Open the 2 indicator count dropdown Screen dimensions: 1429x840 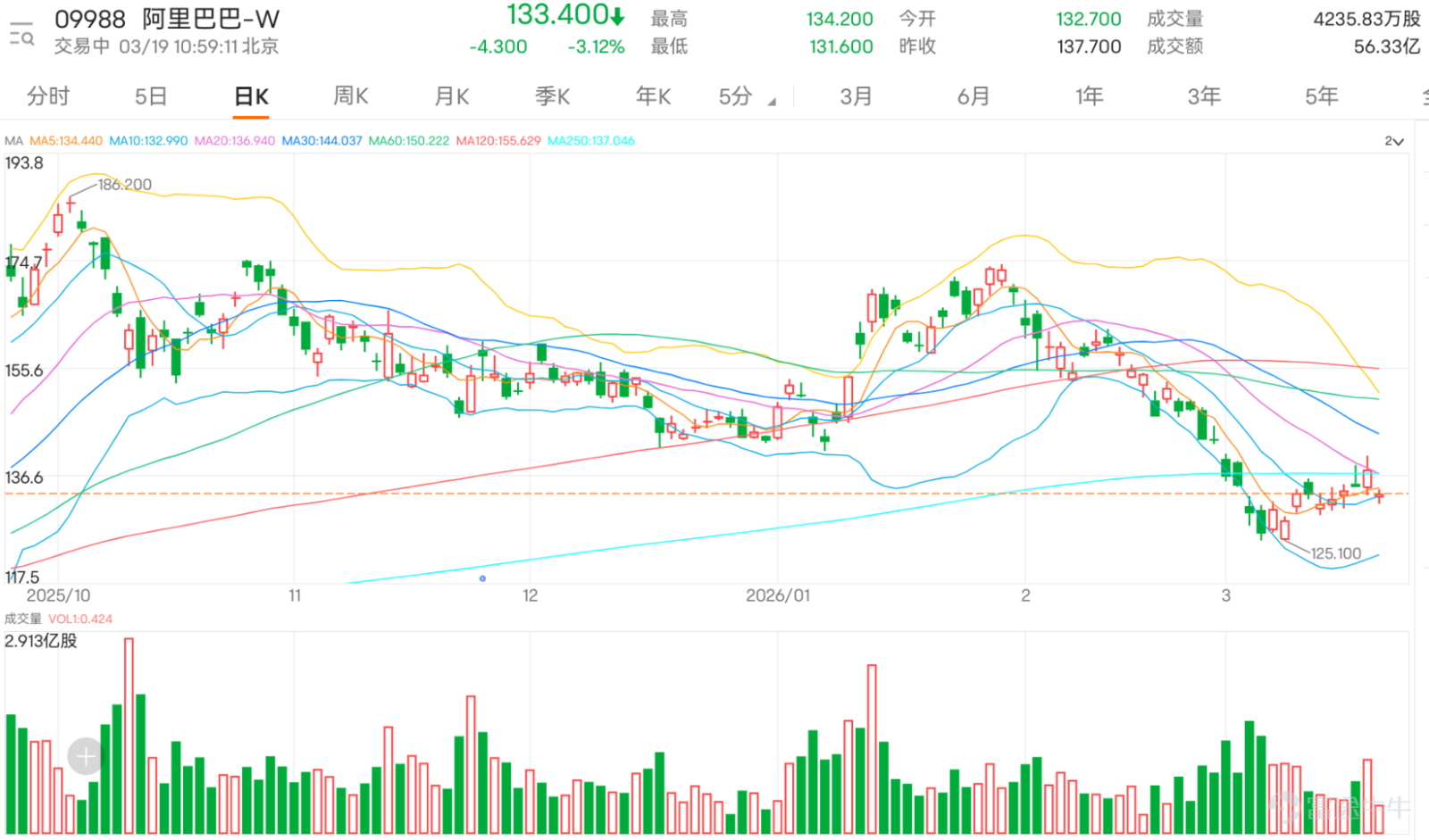click(1394, 141)
